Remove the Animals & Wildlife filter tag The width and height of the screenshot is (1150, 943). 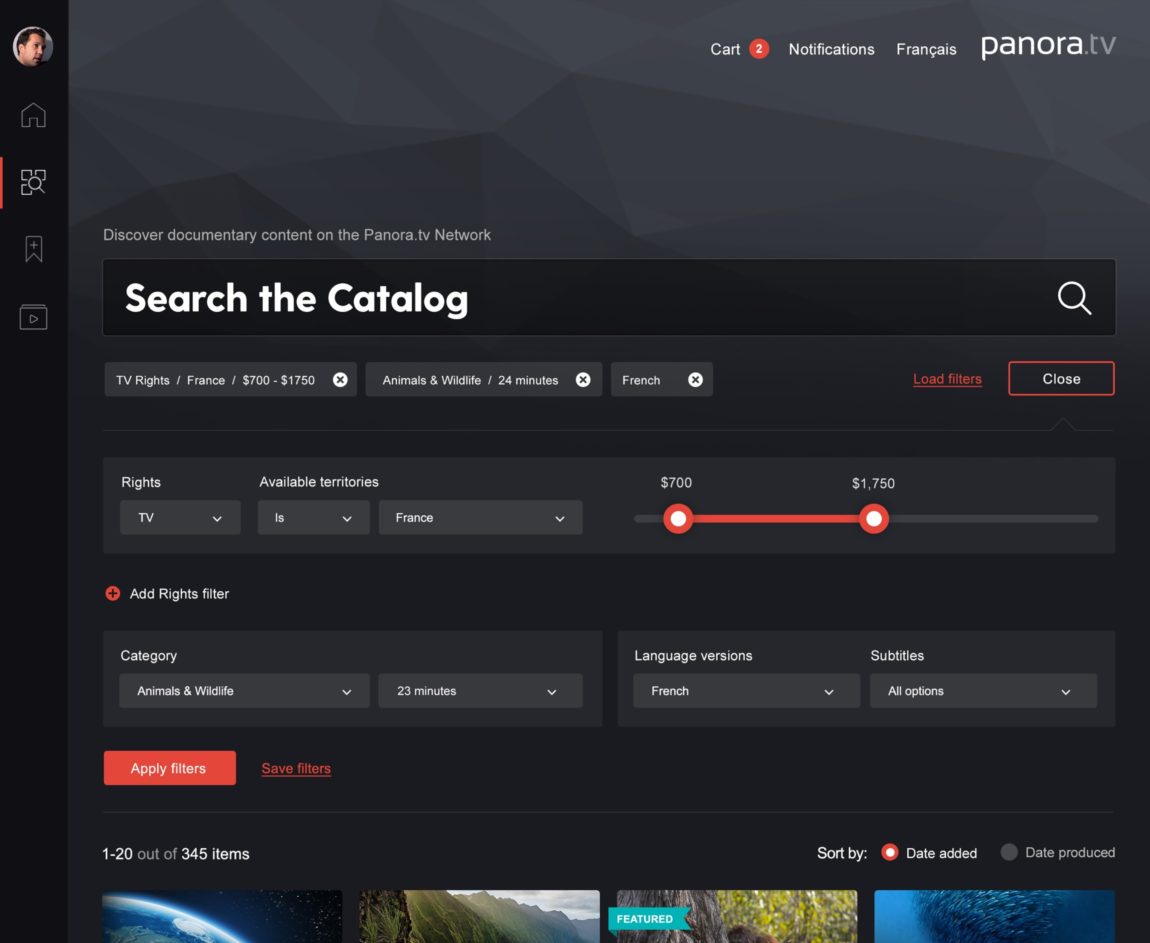click(583, 380)
